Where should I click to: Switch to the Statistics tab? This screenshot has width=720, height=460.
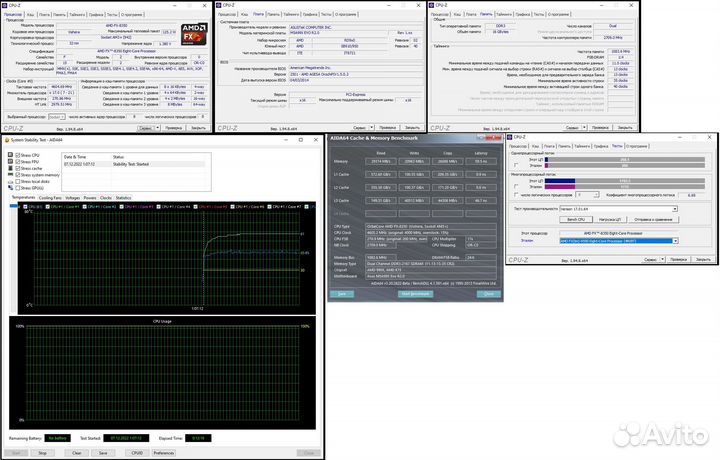[x=123, y=198]
